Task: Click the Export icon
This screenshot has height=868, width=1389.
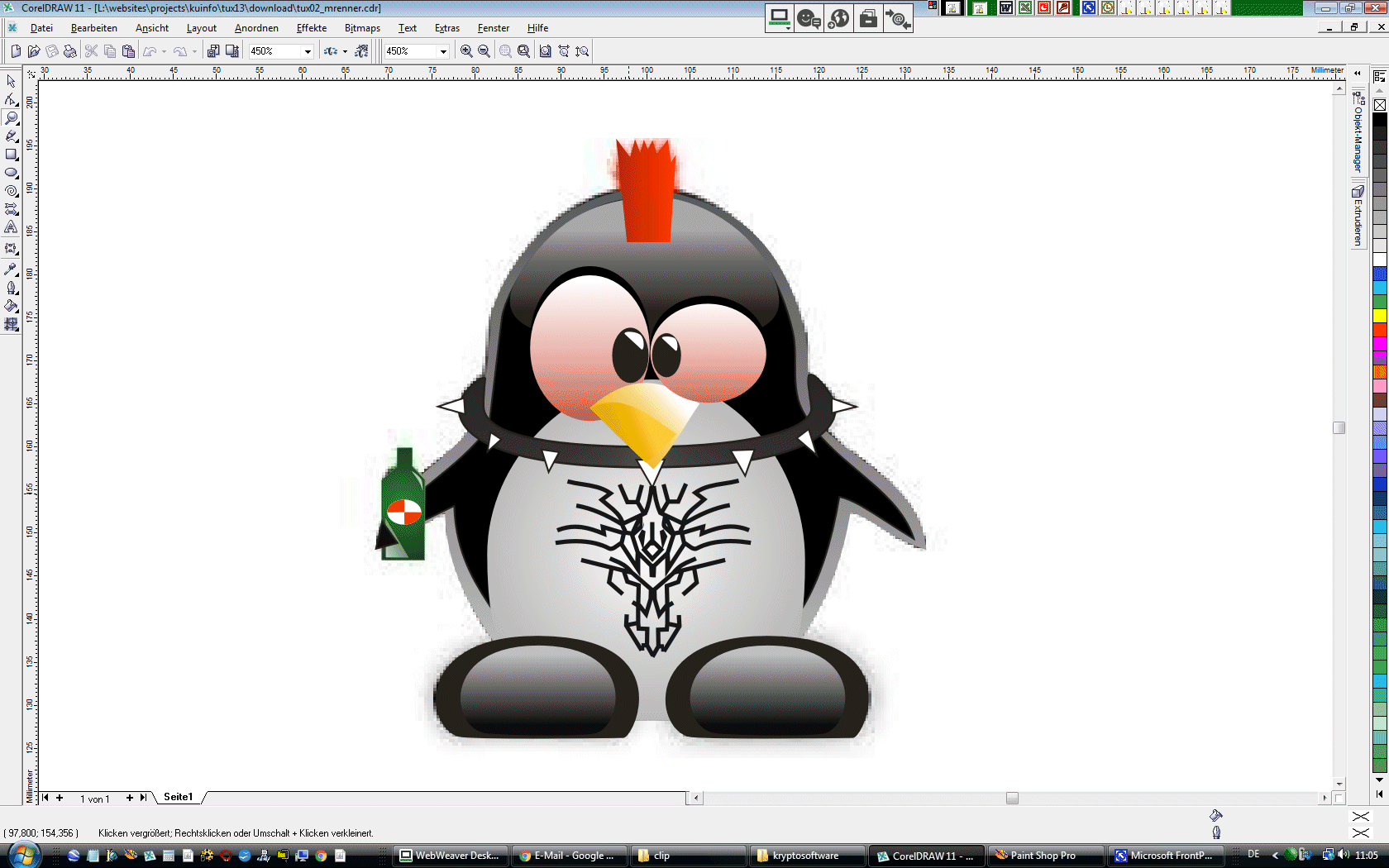Action: click(231, 51)
